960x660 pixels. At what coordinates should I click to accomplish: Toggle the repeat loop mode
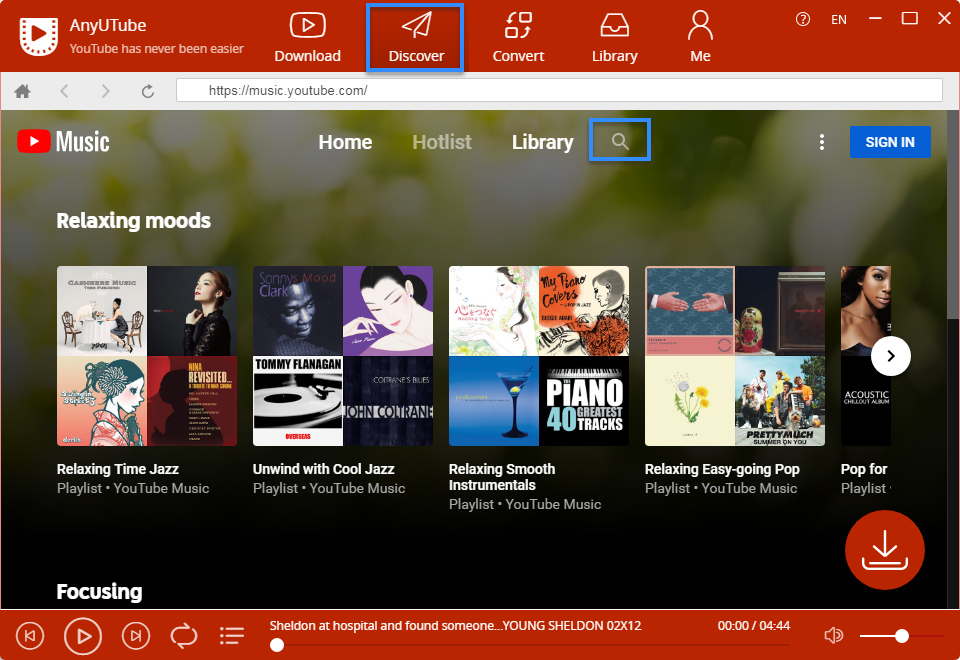tap(184, 636)
